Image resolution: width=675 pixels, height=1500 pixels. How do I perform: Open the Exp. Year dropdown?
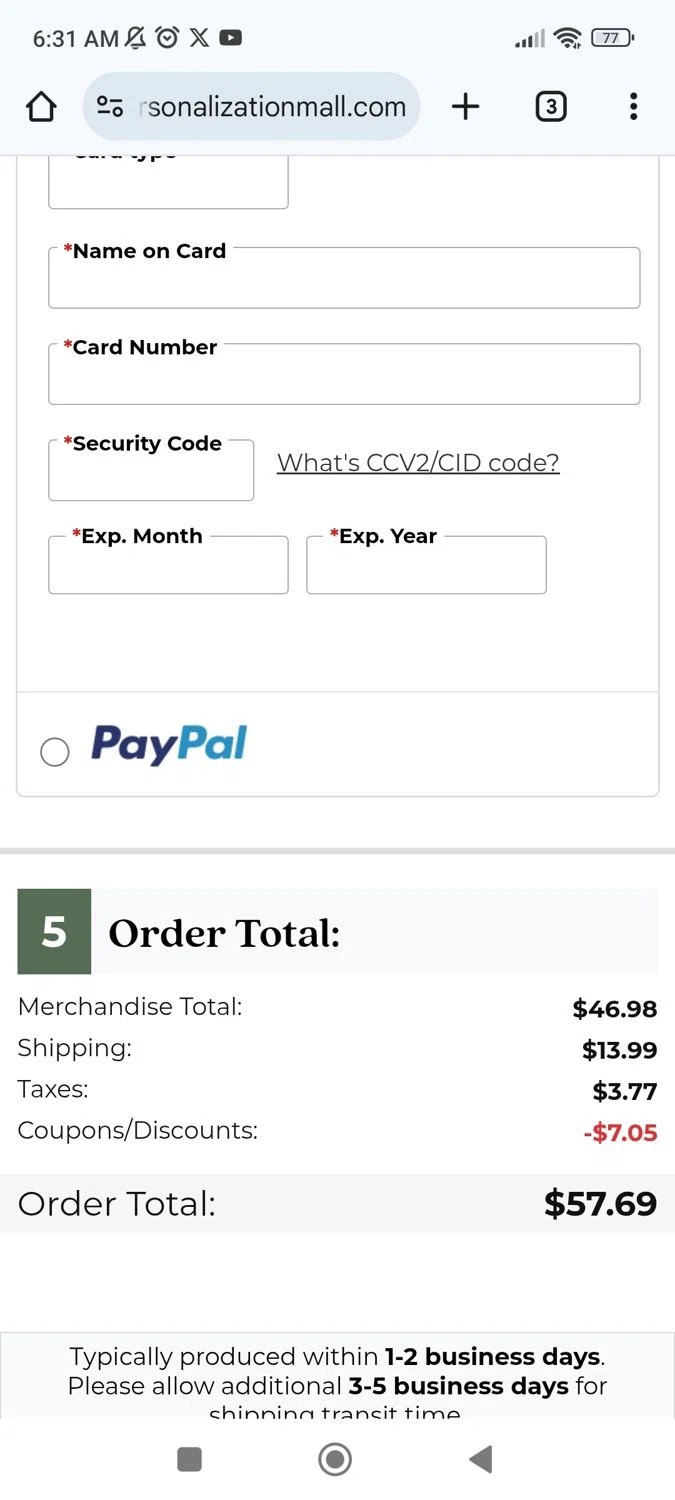click(426, 568)
